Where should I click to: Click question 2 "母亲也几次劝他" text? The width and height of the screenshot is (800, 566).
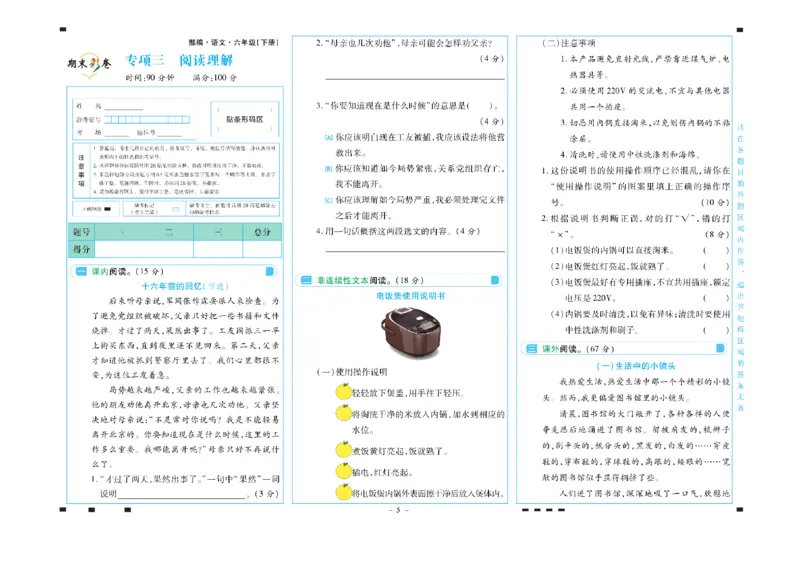point(404,43)
